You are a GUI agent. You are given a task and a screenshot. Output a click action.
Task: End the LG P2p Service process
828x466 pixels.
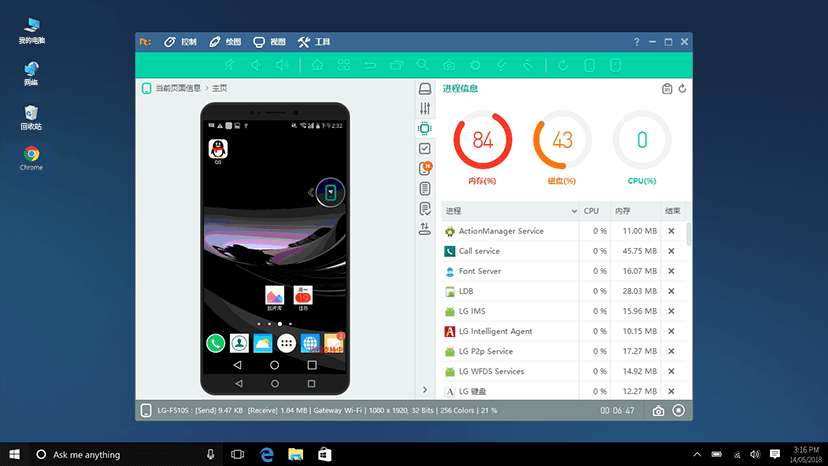pos(671,351)
